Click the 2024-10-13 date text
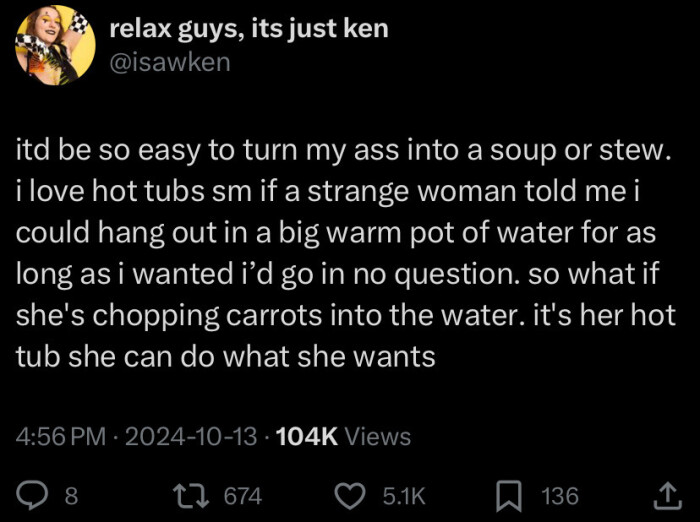The height and width of the screenshot is (522, 700). (x=191, y=436)
